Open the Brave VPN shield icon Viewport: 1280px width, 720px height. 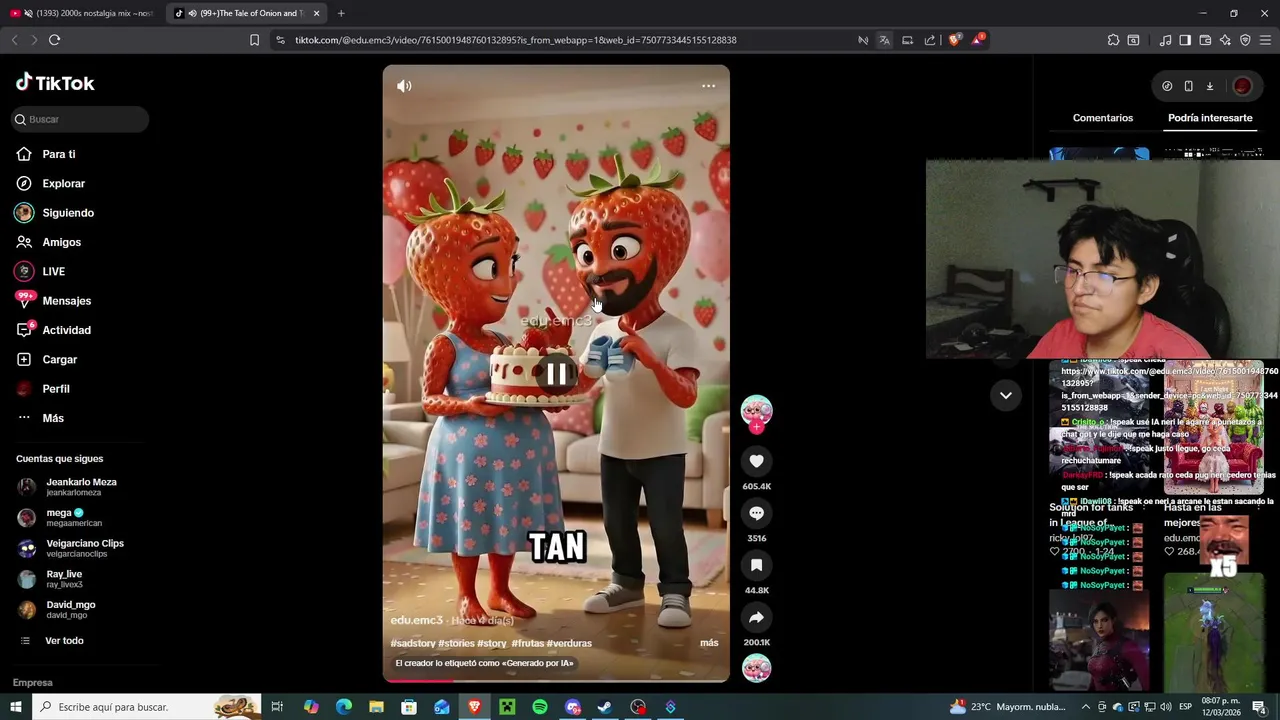1245,40
